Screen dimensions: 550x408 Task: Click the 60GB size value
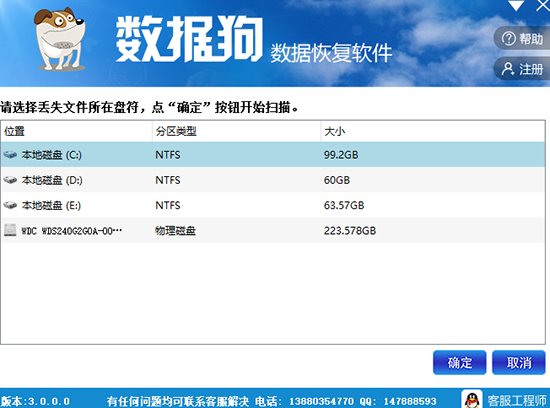pos(337,180)
